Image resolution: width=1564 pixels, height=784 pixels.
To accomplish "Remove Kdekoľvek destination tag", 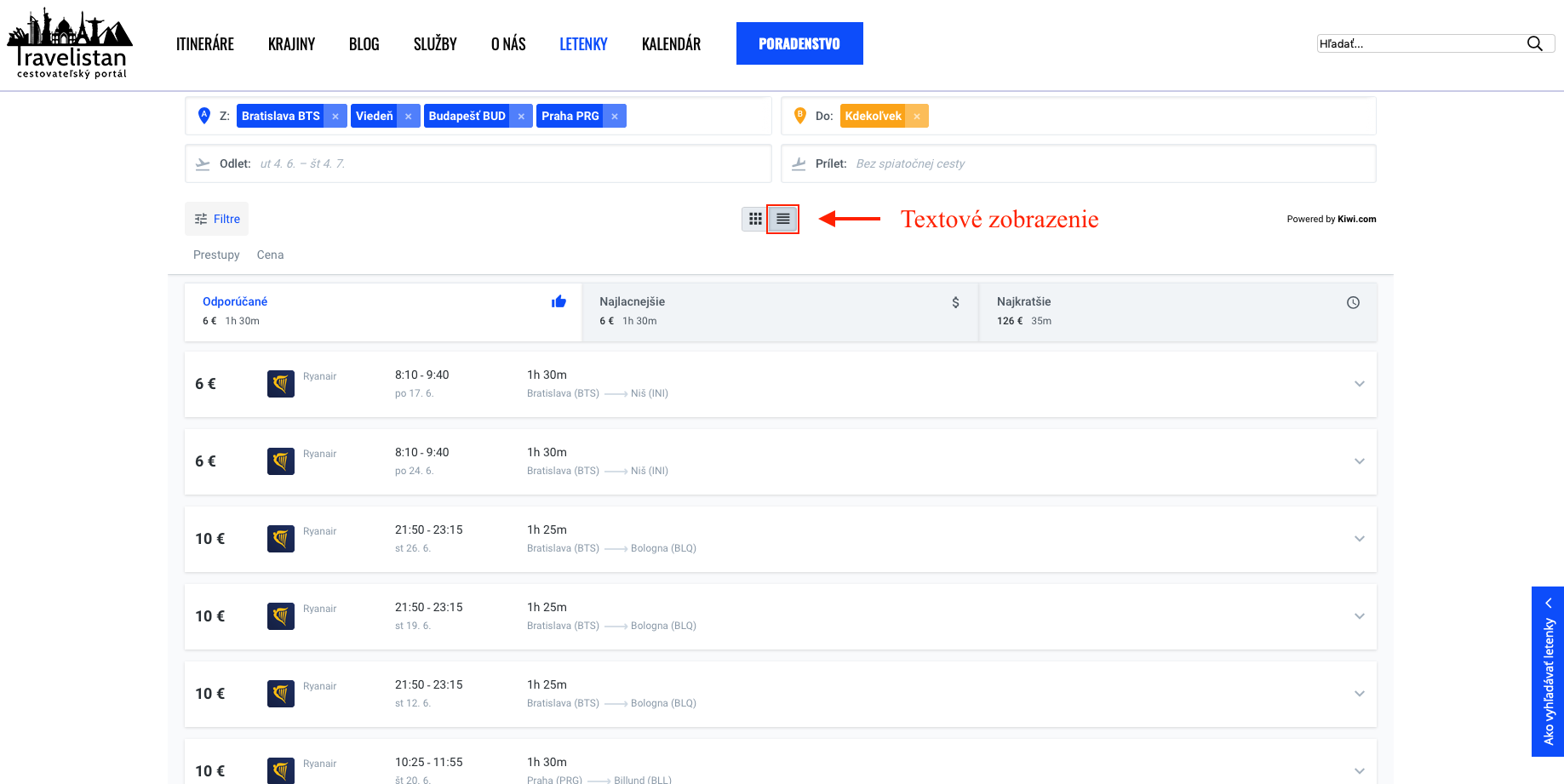I will (917, 116).
